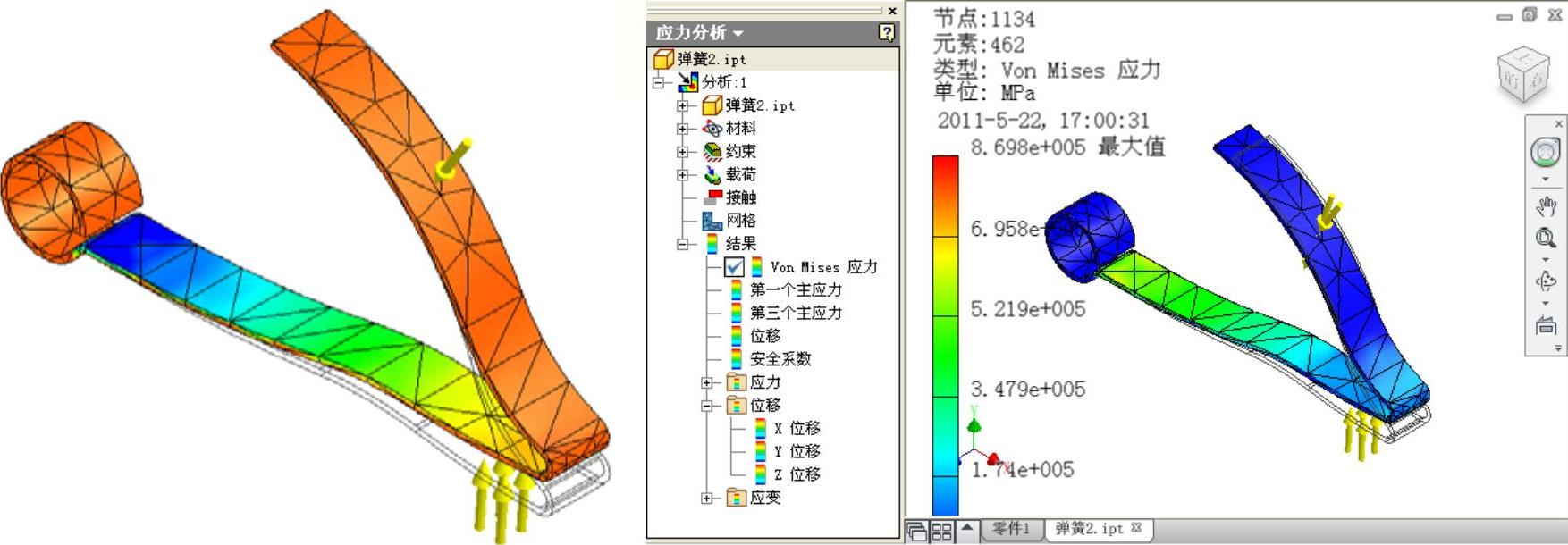Collapse the 分析:1 tree node

[659, 82]
